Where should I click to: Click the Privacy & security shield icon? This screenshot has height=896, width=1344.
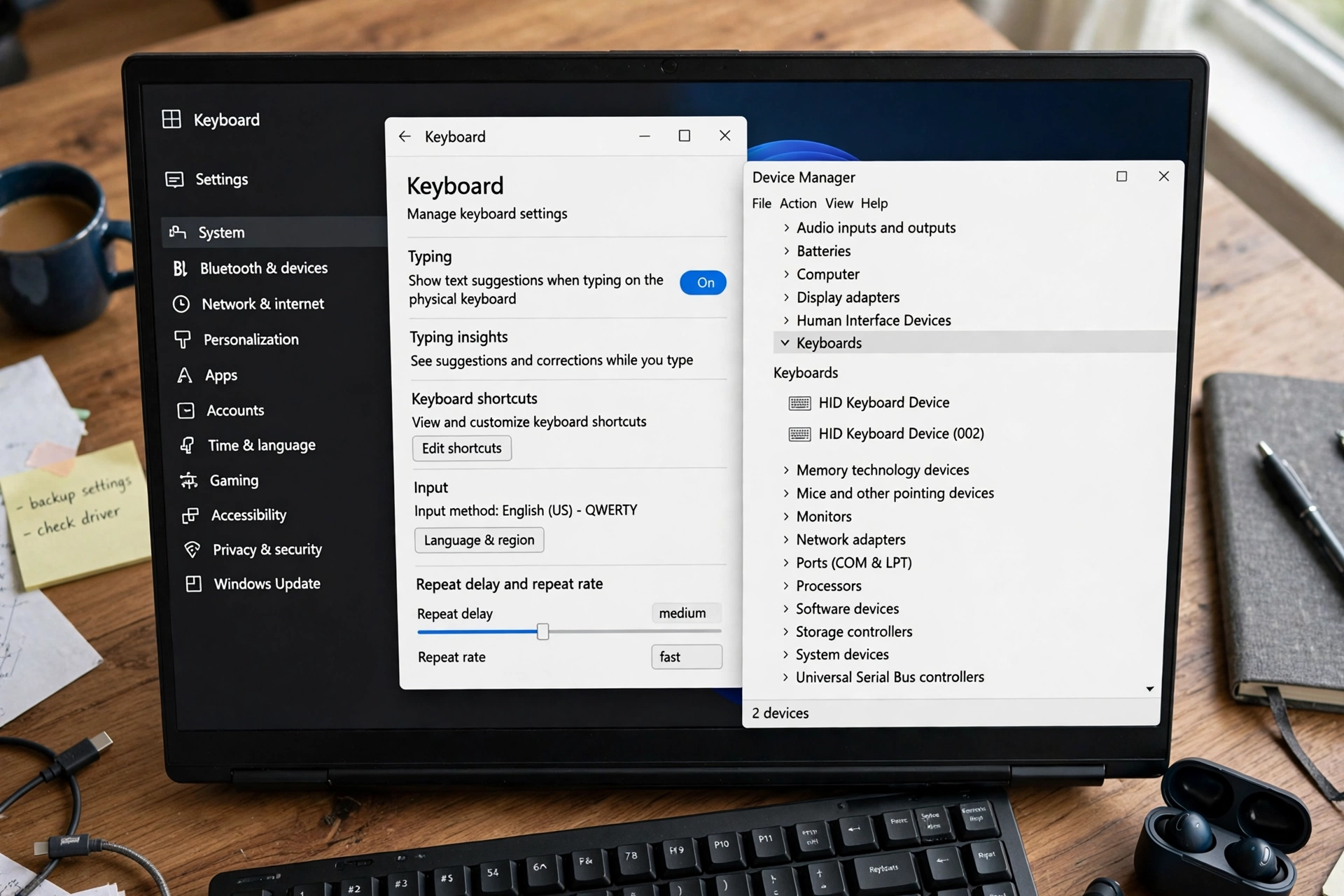tap(192, 549)
